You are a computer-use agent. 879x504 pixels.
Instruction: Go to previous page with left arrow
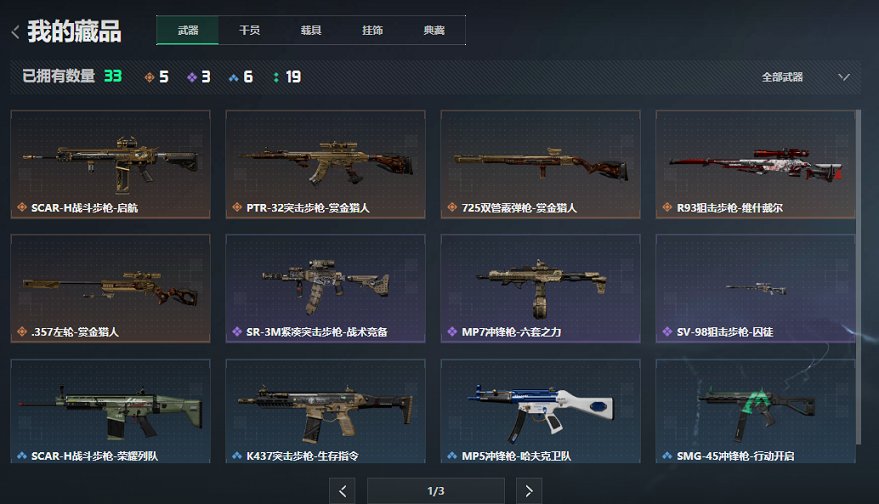pyautogui.click(x=343, y=491)
